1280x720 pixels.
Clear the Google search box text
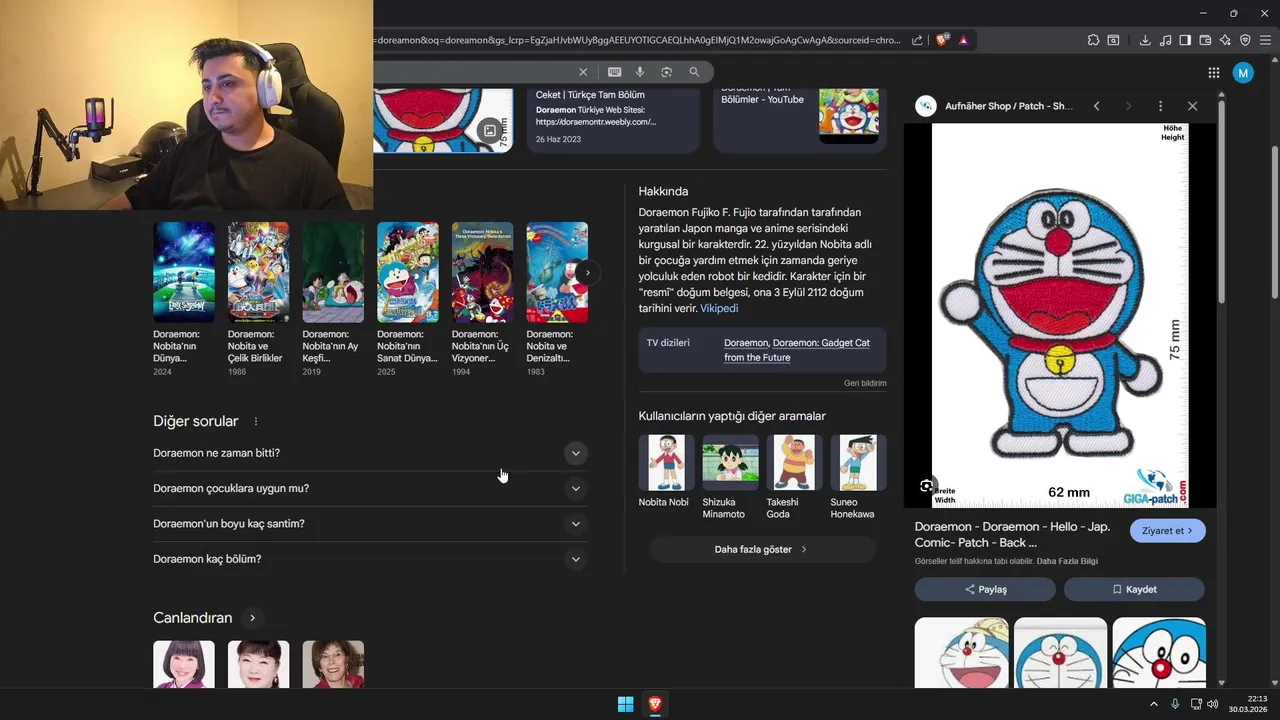[x=583, y=72]
